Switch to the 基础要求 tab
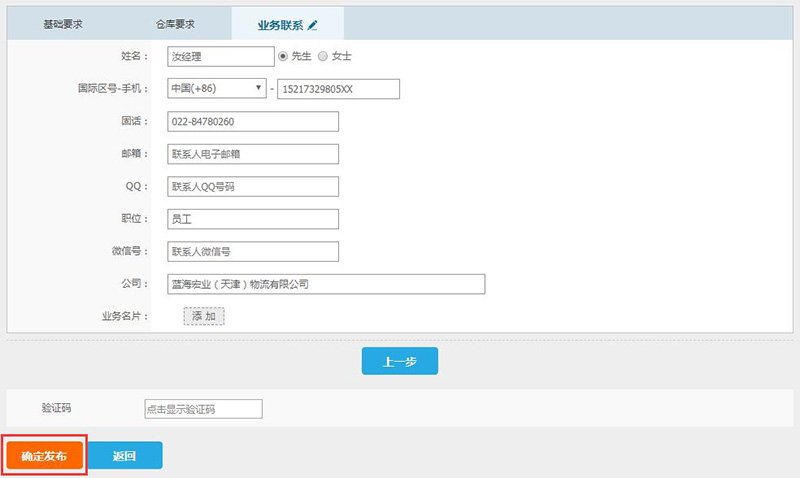Screen dimensions: 800x478 63,24
